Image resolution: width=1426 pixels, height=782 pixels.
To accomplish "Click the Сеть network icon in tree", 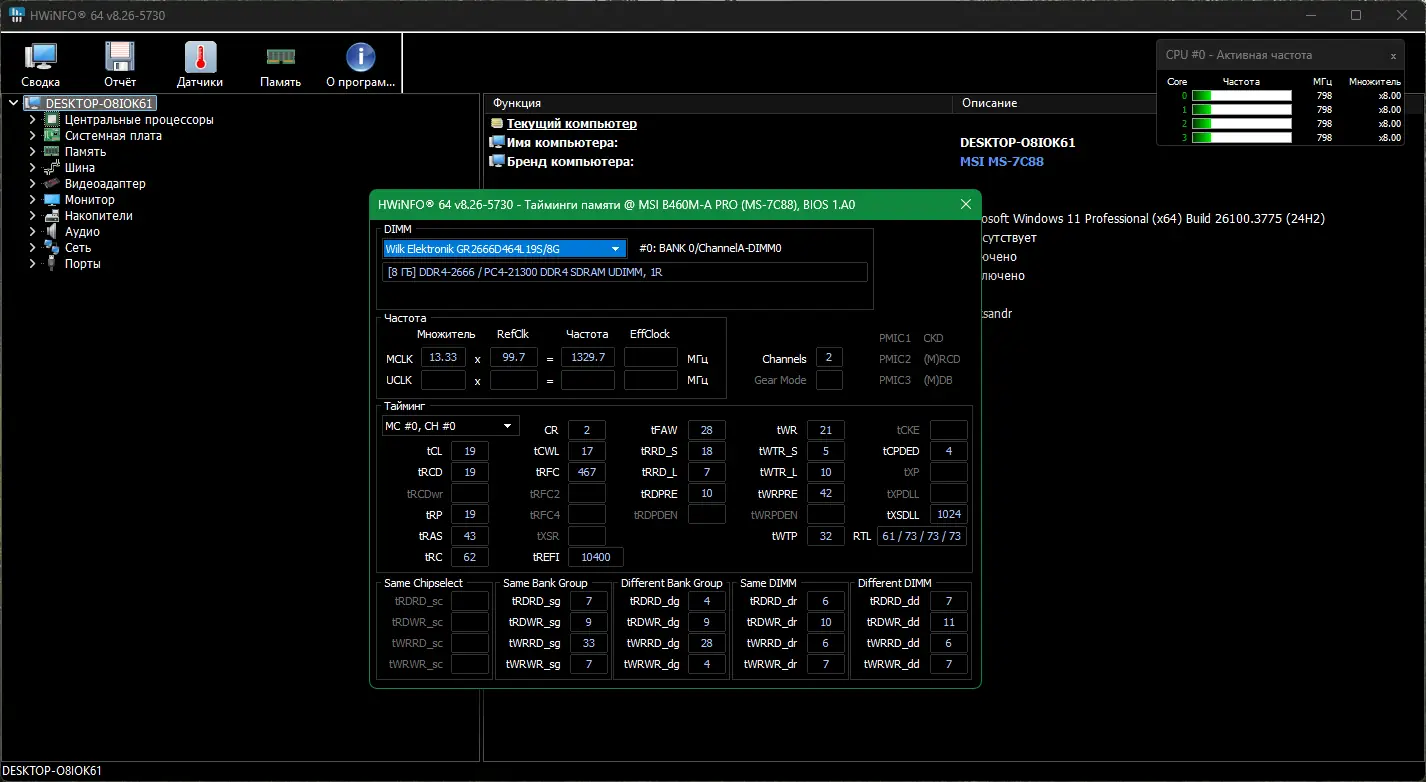I will pos(52,248).
